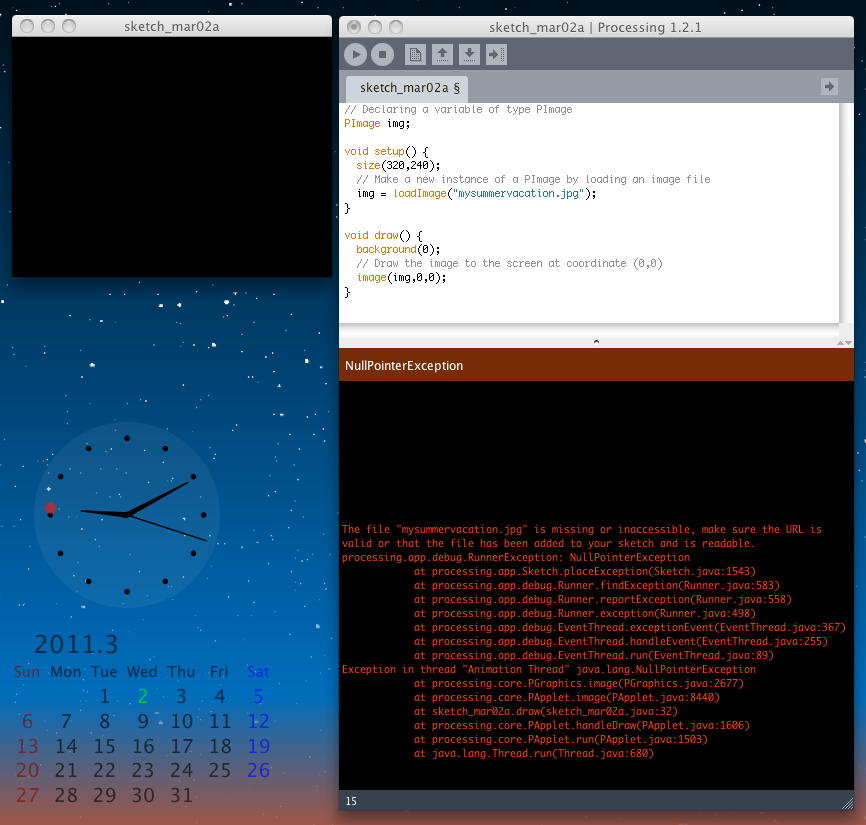Click the comment about Declaring a variable
This screenshot has height=825, width=866.
coord(458,109)
